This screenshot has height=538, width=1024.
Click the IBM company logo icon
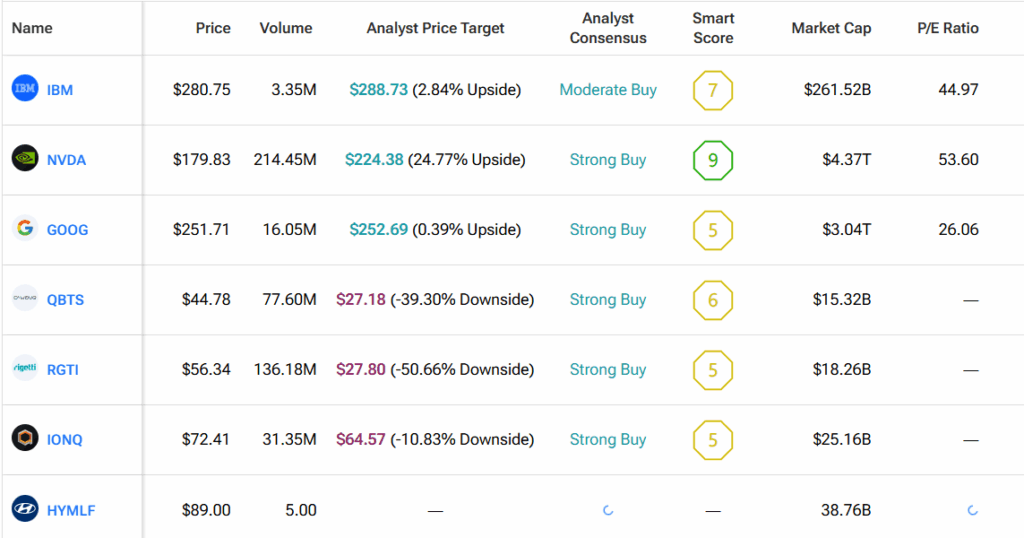[25, 90]
